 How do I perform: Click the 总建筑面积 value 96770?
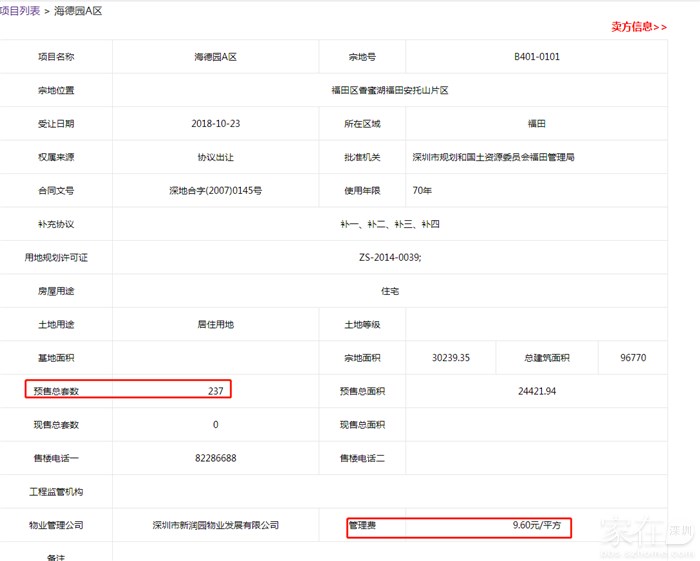point(631,357)
